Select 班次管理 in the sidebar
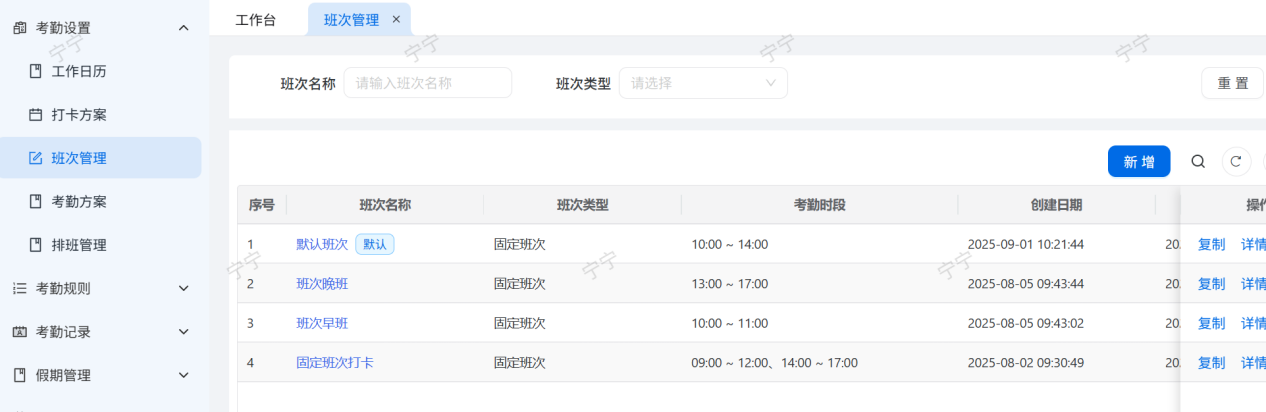The width and height of the screenshot is (1266, 412). pyautogui.click(x=79, y=158)
